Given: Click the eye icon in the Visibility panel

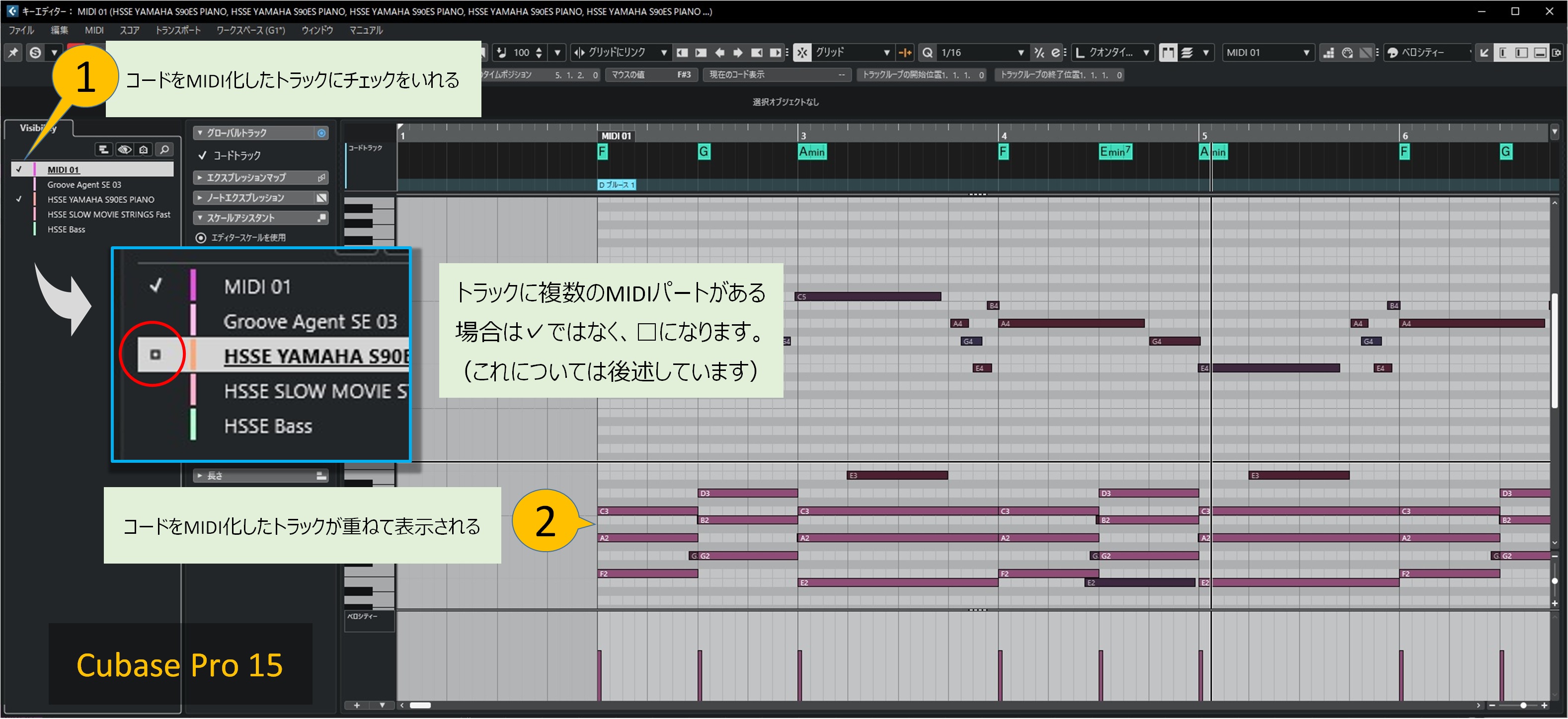Looking at the screenshot, I should (x=124, y=149).
